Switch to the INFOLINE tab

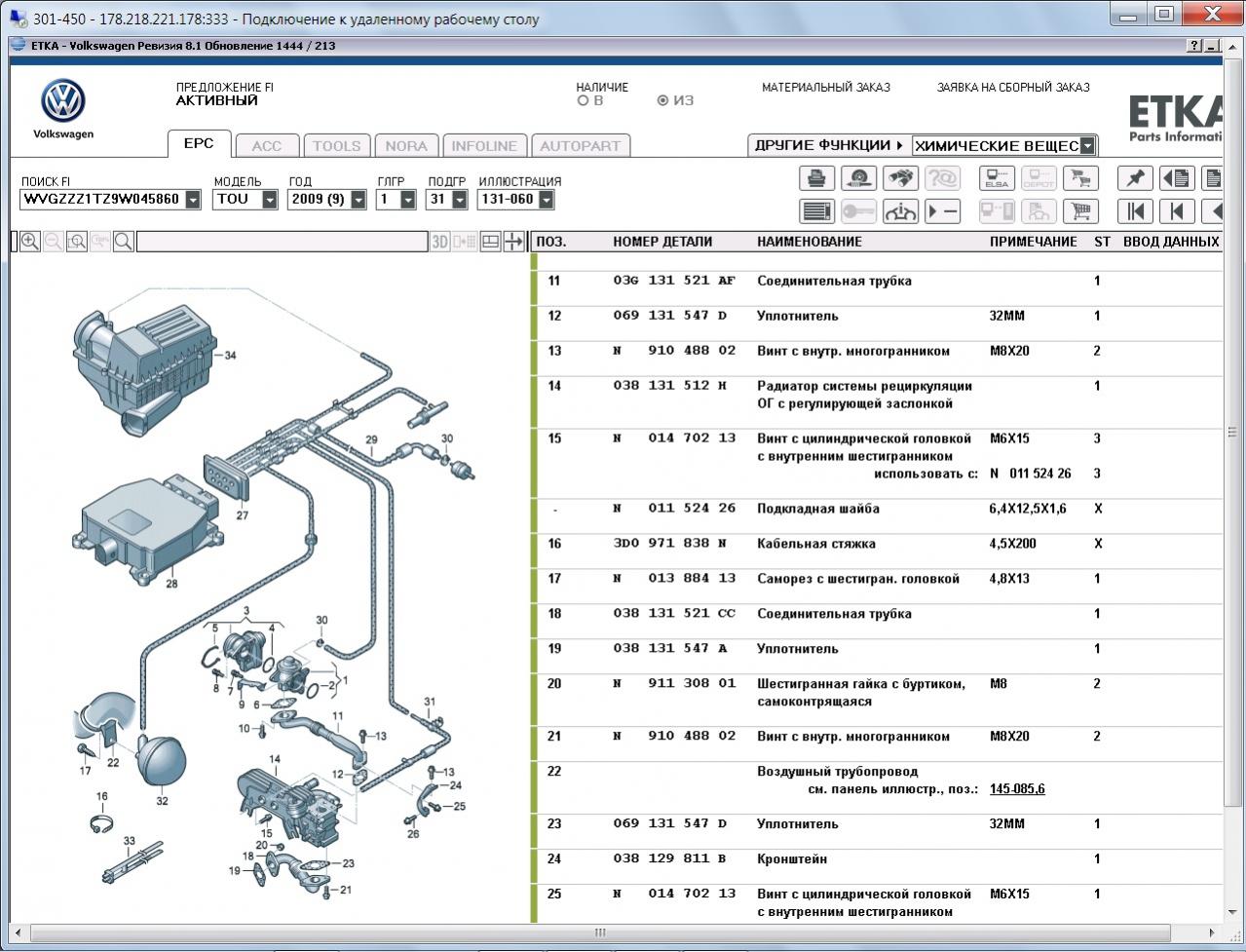click(x=484, y=146)
